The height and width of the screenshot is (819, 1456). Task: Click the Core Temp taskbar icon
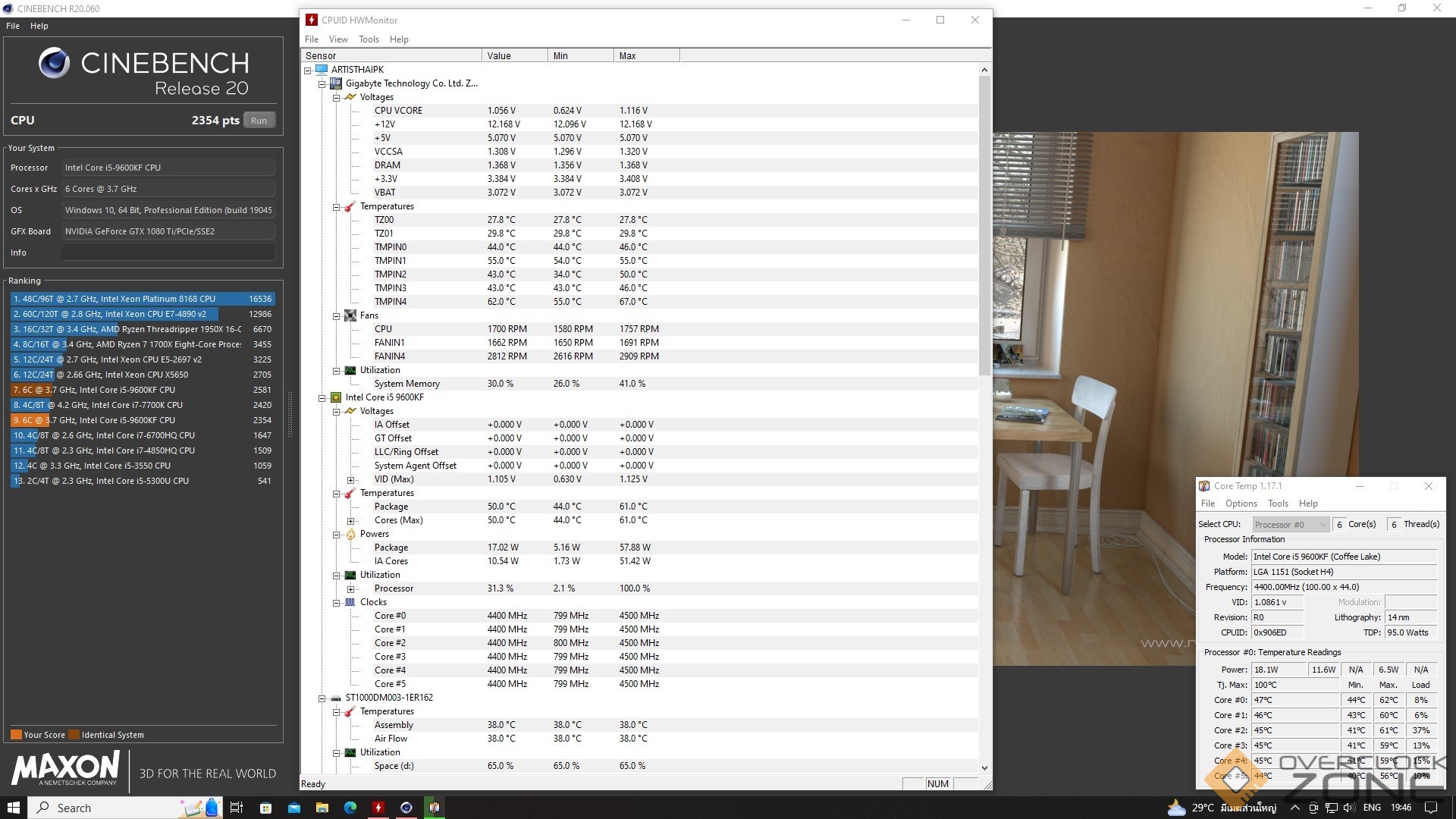435,808
